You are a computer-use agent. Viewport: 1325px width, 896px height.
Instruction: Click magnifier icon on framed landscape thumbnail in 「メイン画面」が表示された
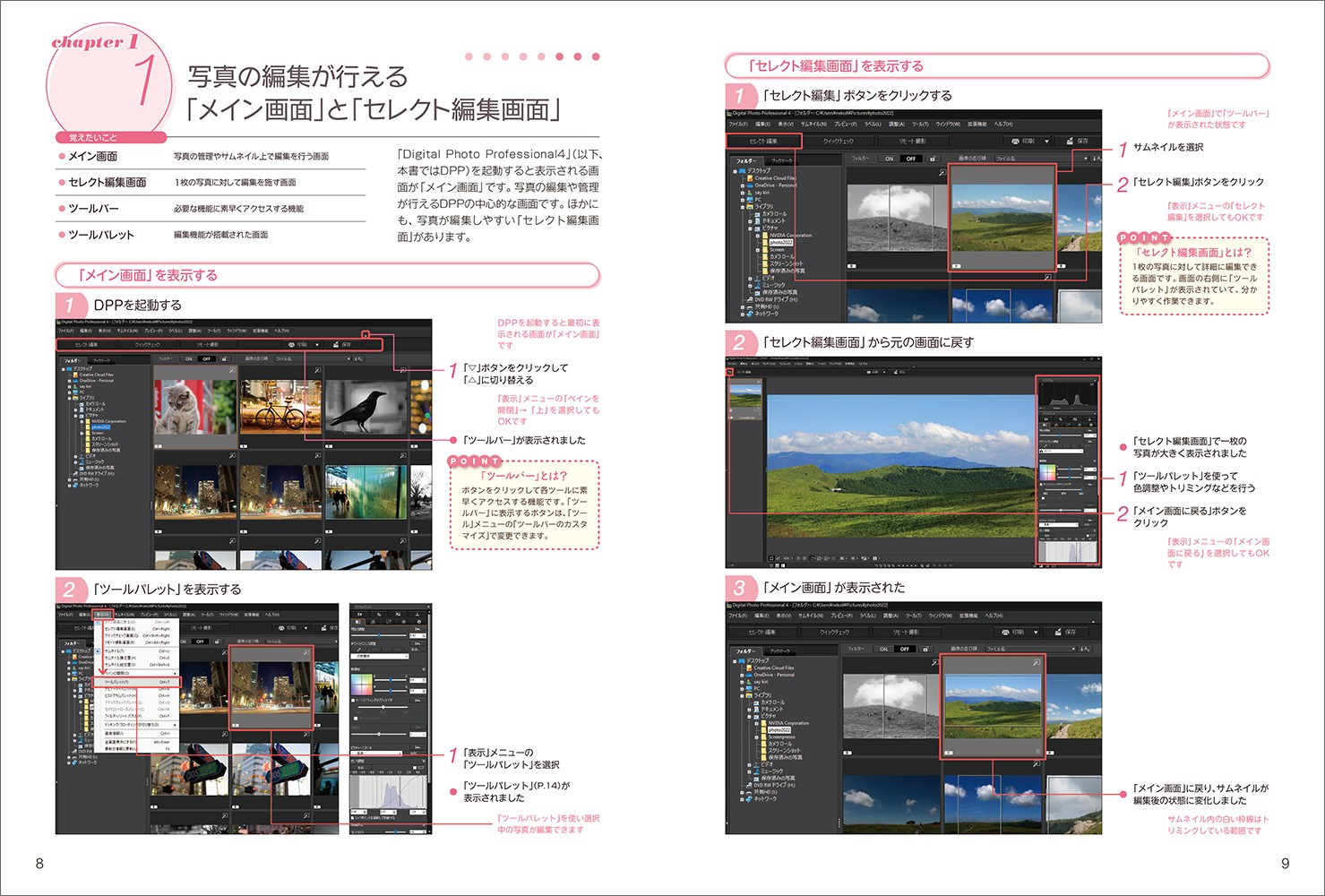coord(1037,662)
